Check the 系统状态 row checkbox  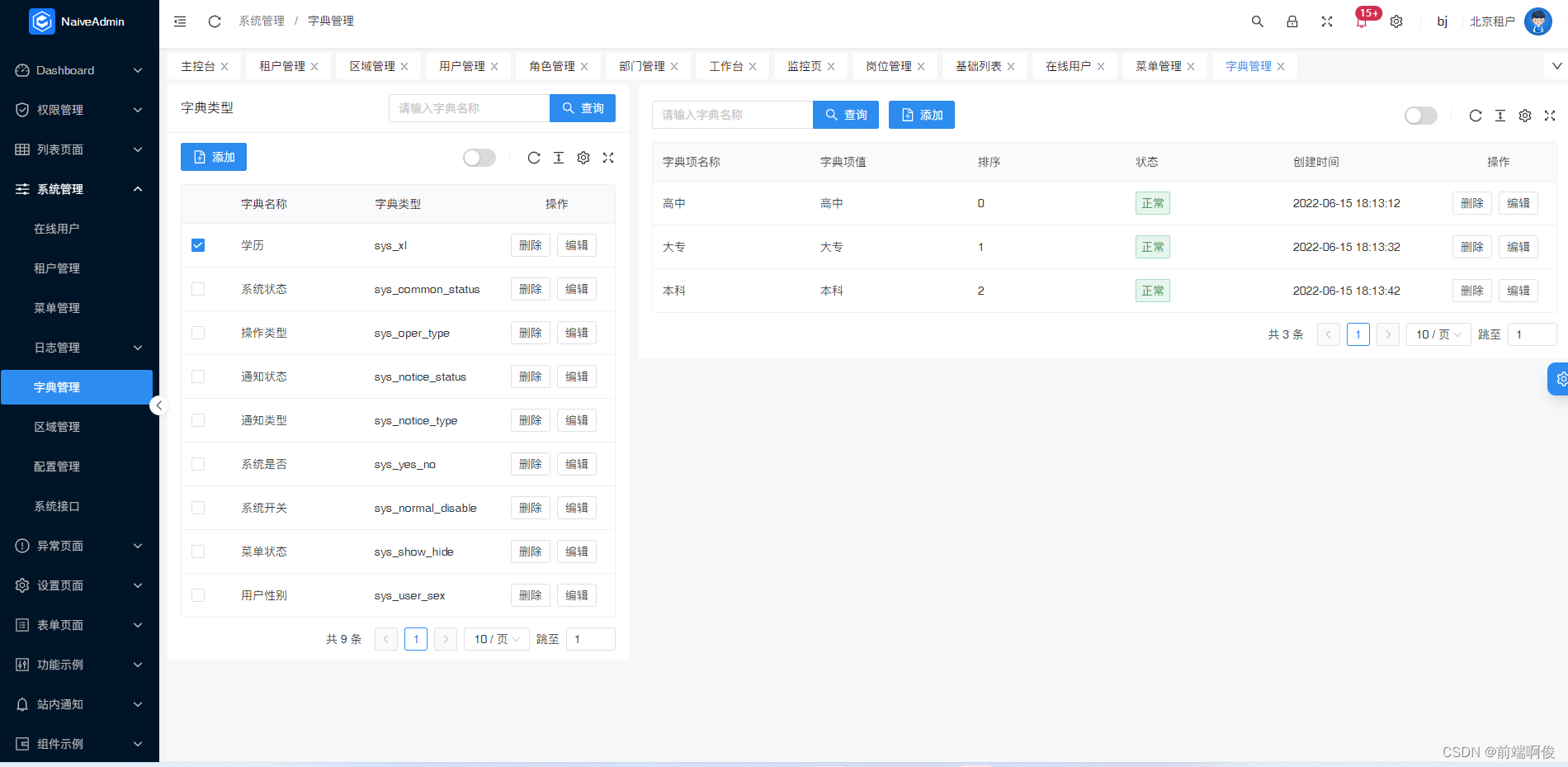pos(198,289)
